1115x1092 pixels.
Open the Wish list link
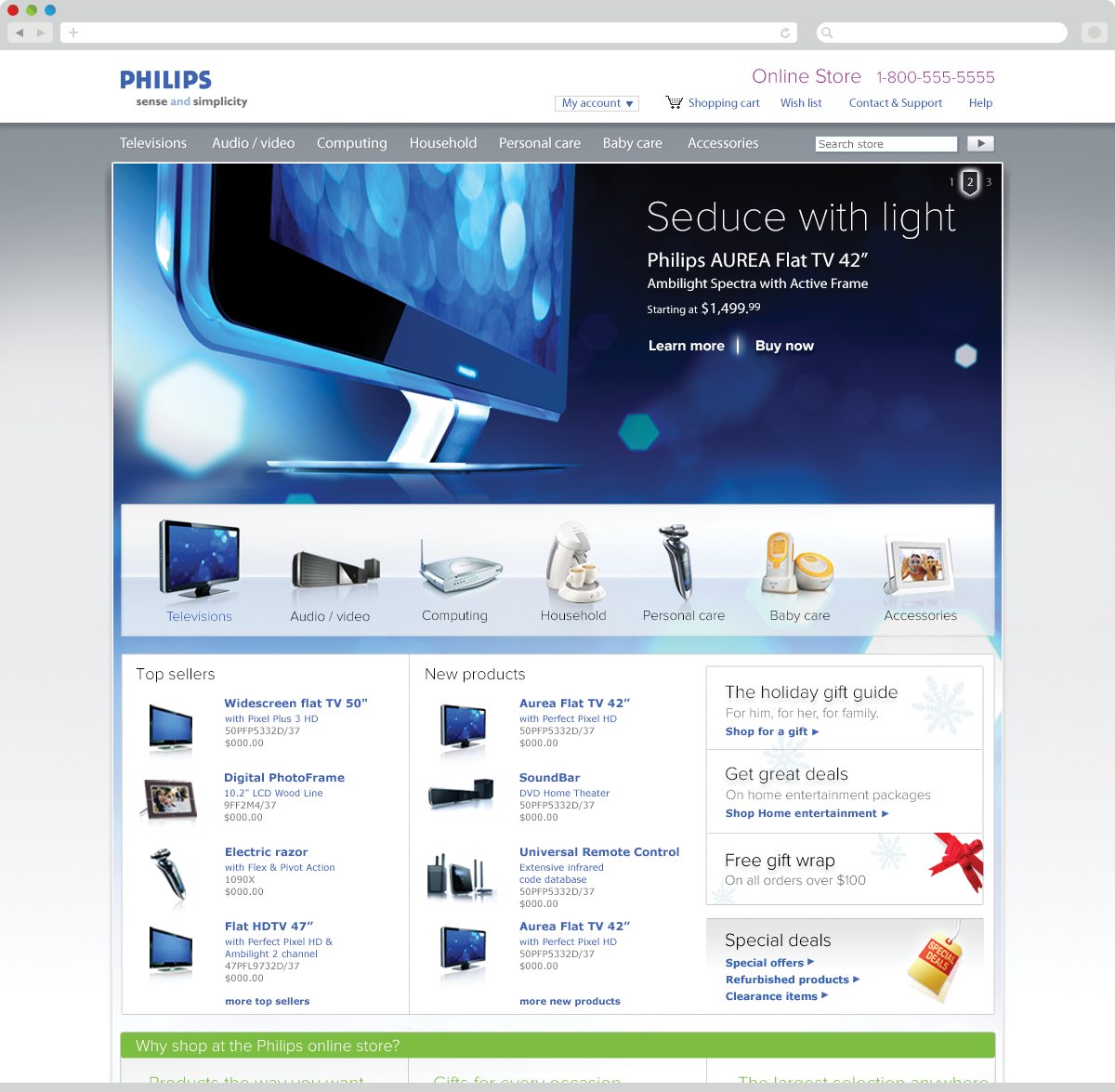[x=801, y=103]
